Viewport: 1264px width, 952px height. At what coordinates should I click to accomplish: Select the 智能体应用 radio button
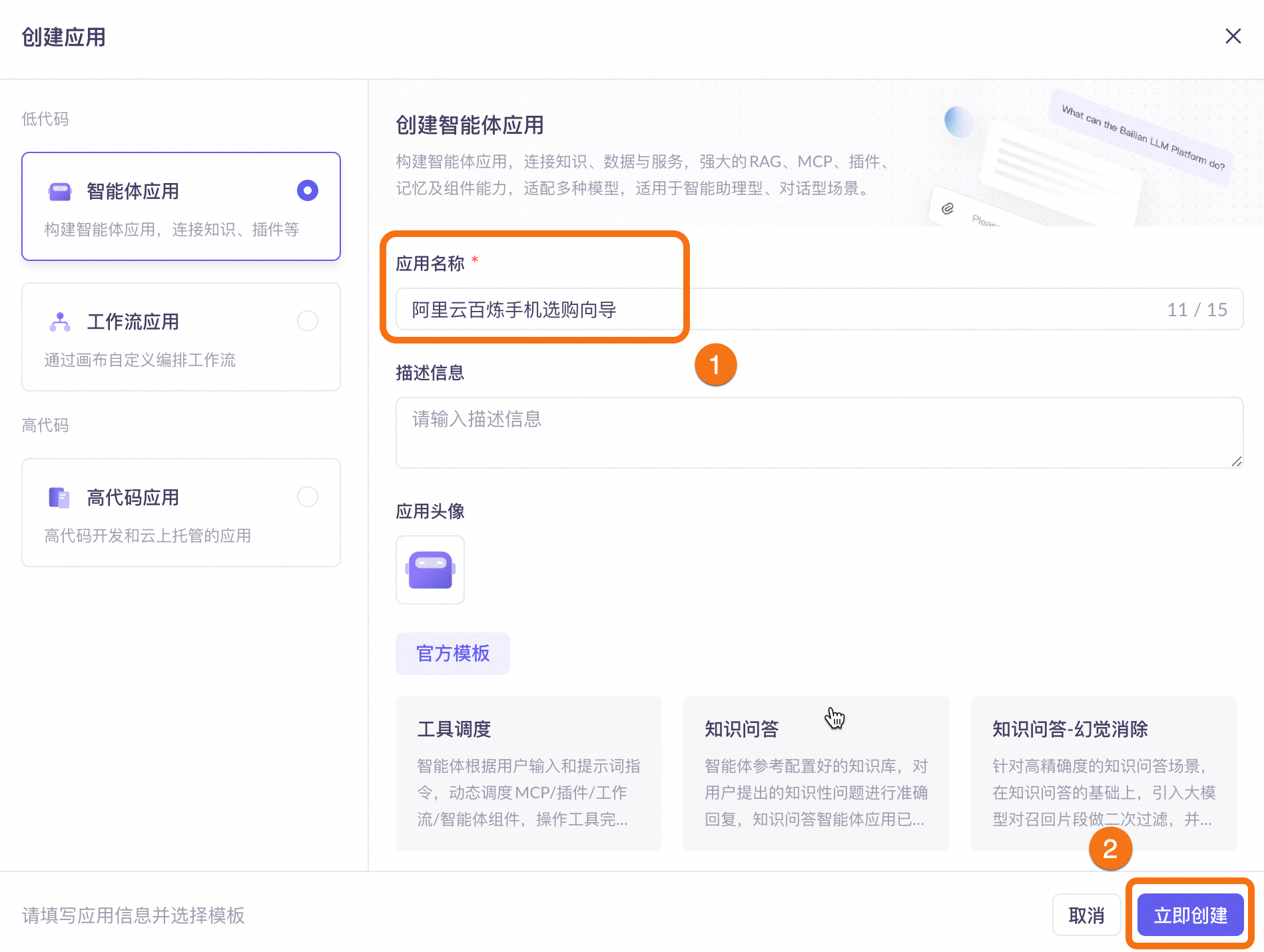pyautogui.click(x=307, y=190)
